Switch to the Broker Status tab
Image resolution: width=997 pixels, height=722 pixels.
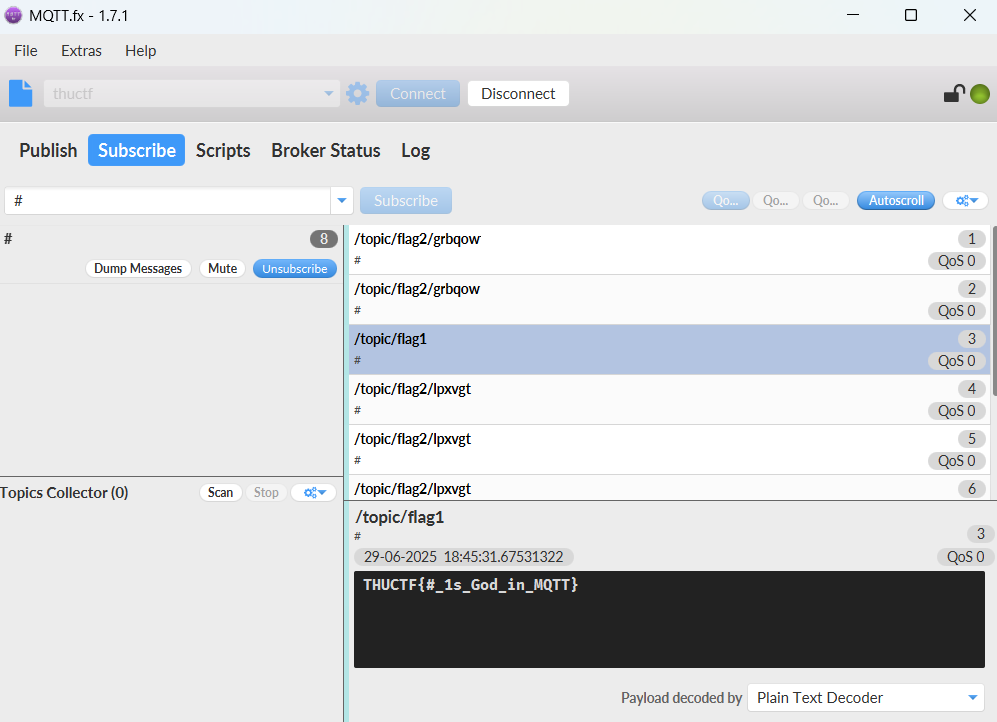pyautogui.click(x=325, y=150)
